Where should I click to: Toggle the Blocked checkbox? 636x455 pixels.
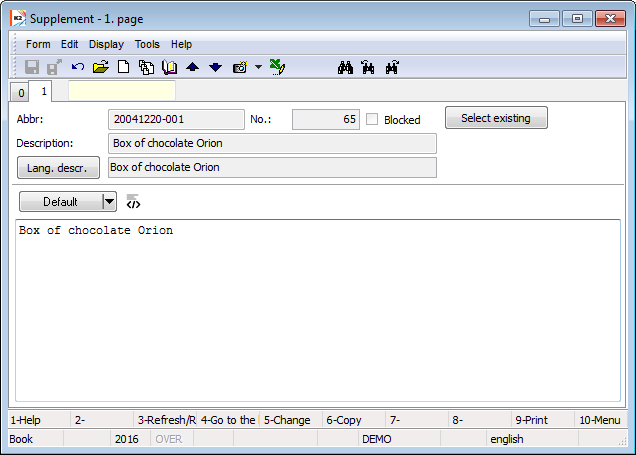(372, 119)
